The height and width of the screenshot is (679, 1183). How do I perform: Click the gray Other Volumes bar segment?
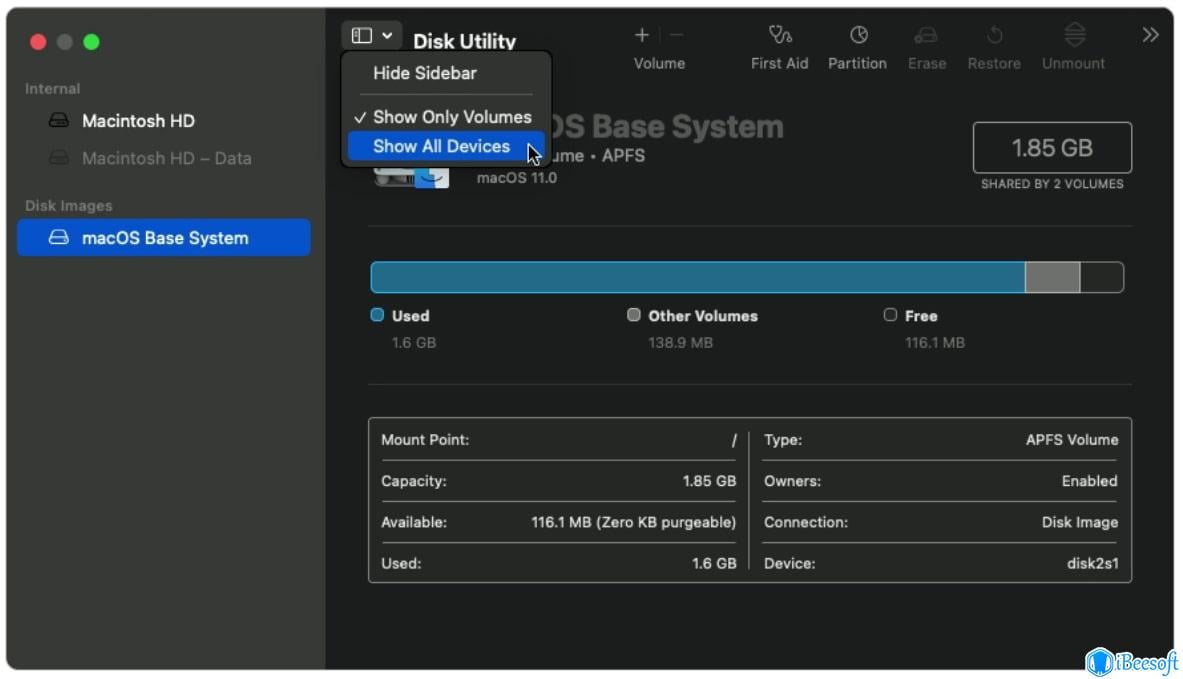point(1052,278)
